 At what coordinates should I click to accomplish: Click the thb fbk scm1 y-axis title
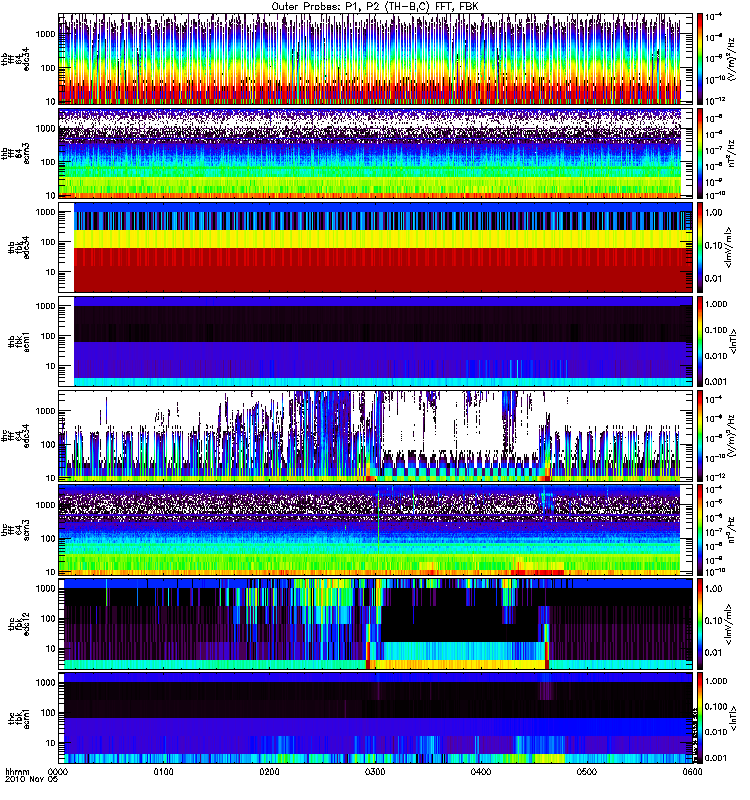point(19,342)
